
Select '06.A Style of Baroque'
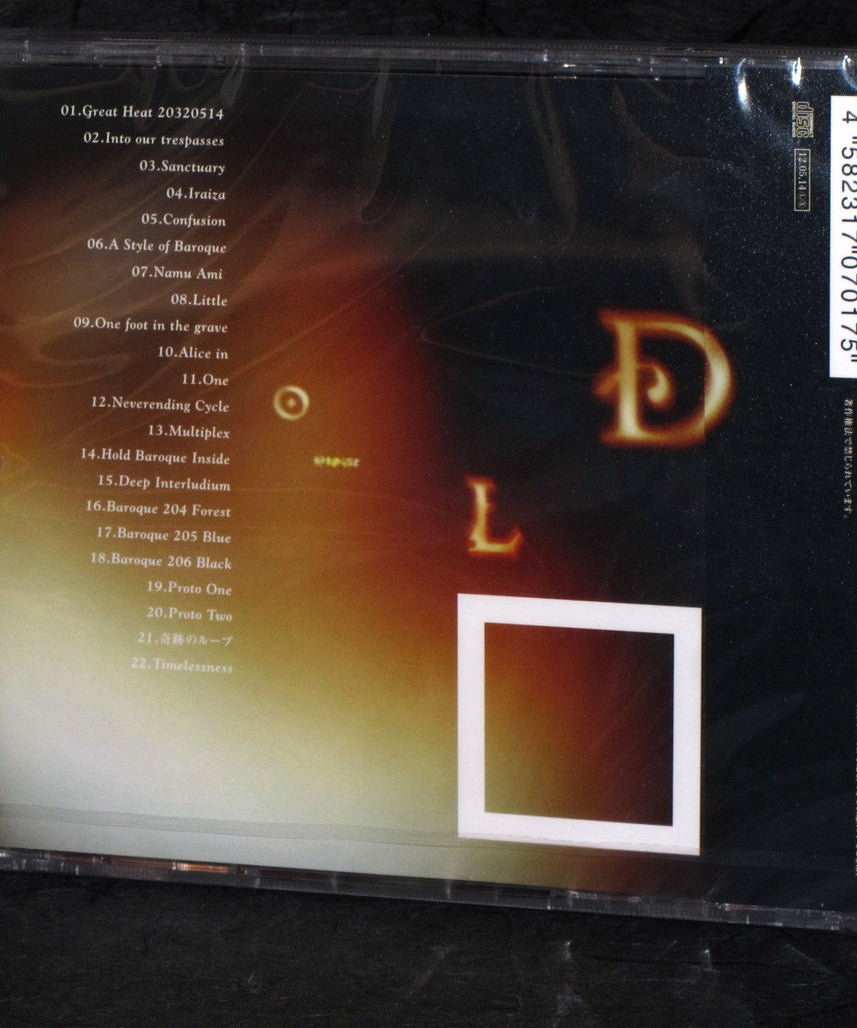[x=157, y=246]
